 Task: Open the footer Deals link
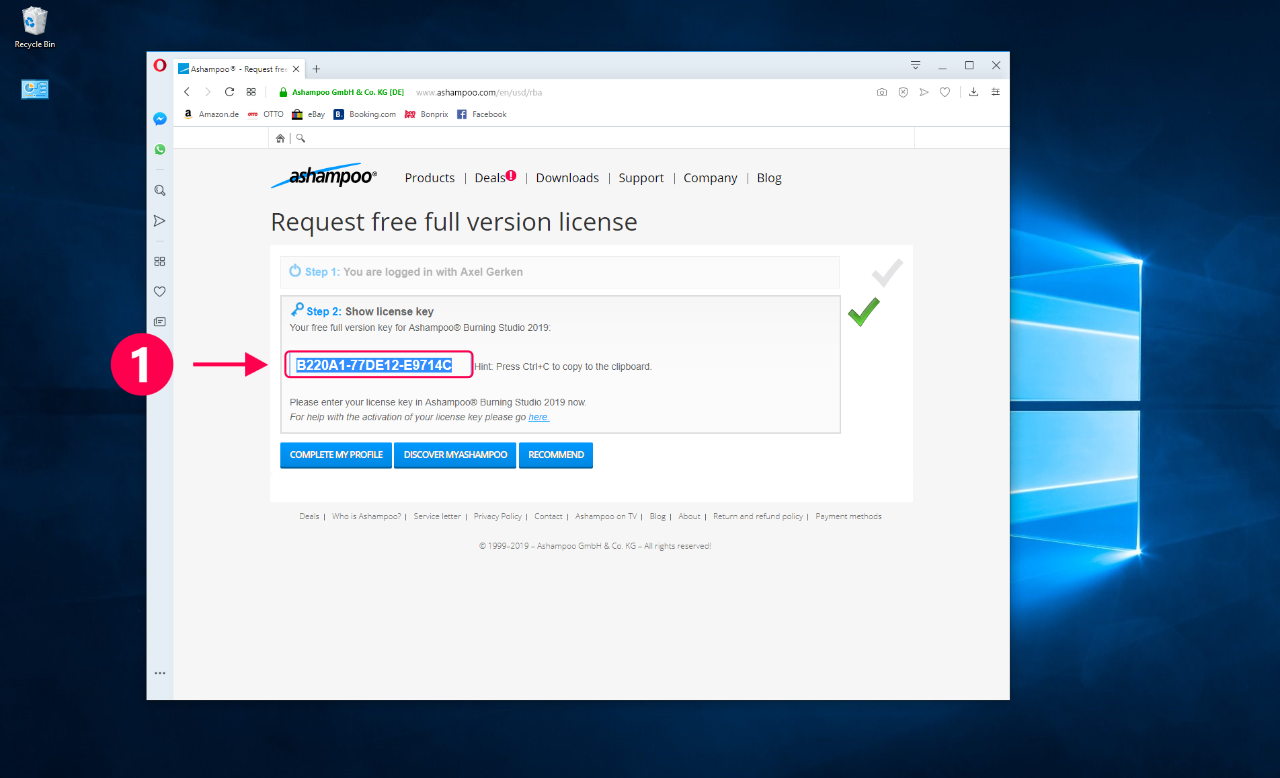point(309,516)
